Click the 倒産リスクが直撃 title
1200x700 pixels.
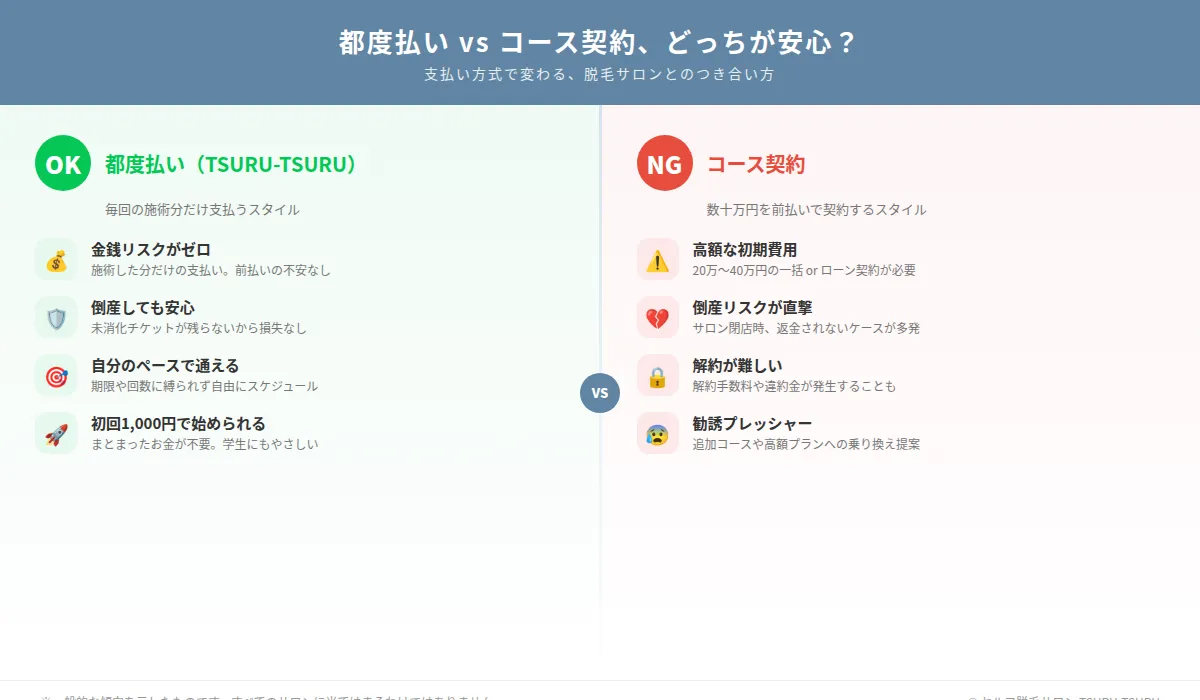752,308
